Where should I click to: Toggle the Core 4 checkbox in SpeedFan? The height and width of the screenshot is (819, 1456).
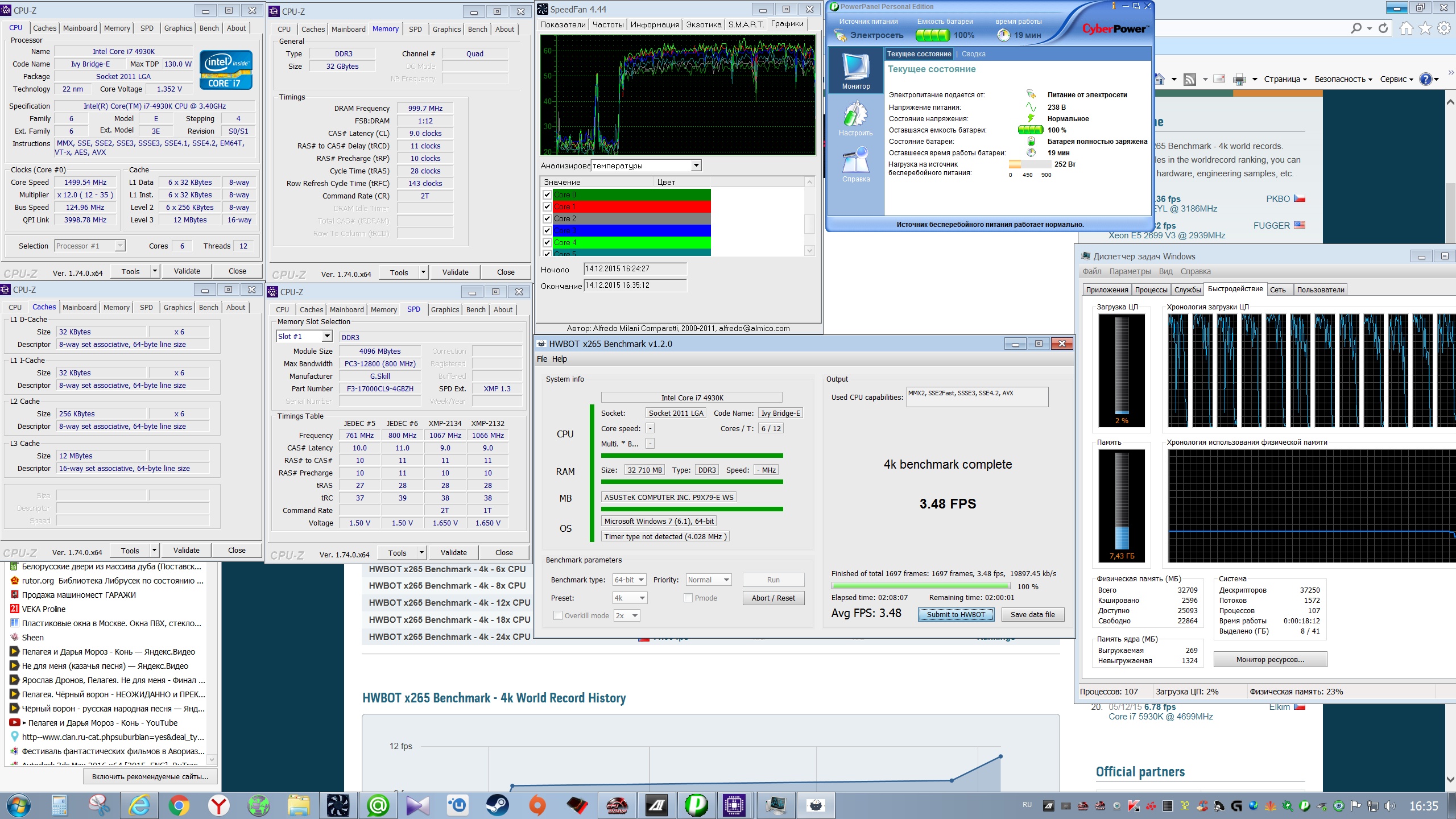pyautogui.click(x=547, y=242)
